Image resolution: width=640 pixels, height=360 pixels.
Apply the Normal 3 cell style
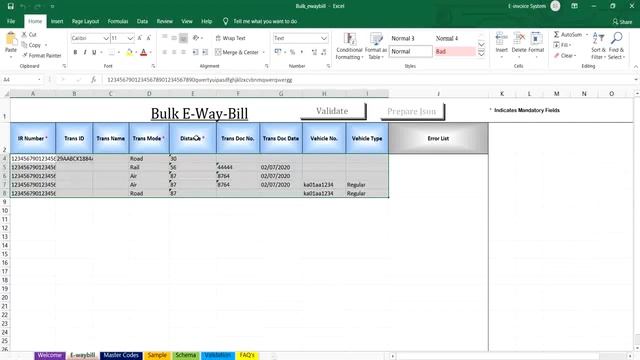[x=410, y=38]
